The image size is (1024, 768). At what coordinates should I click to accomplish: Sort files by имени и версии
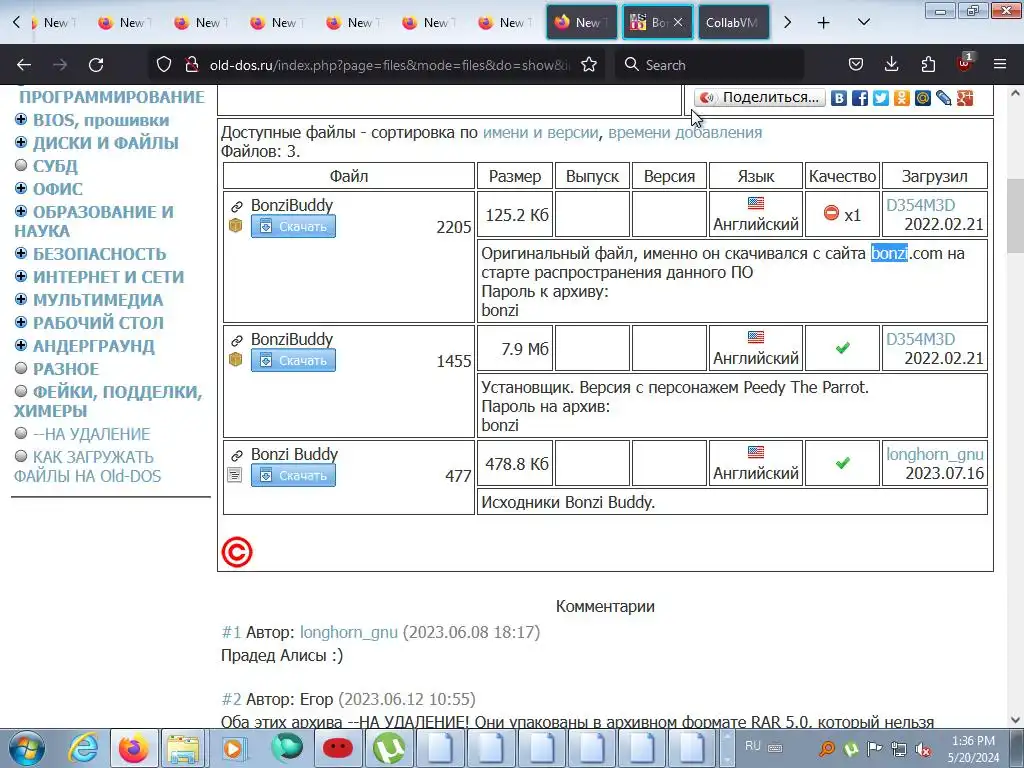point(541,133)
